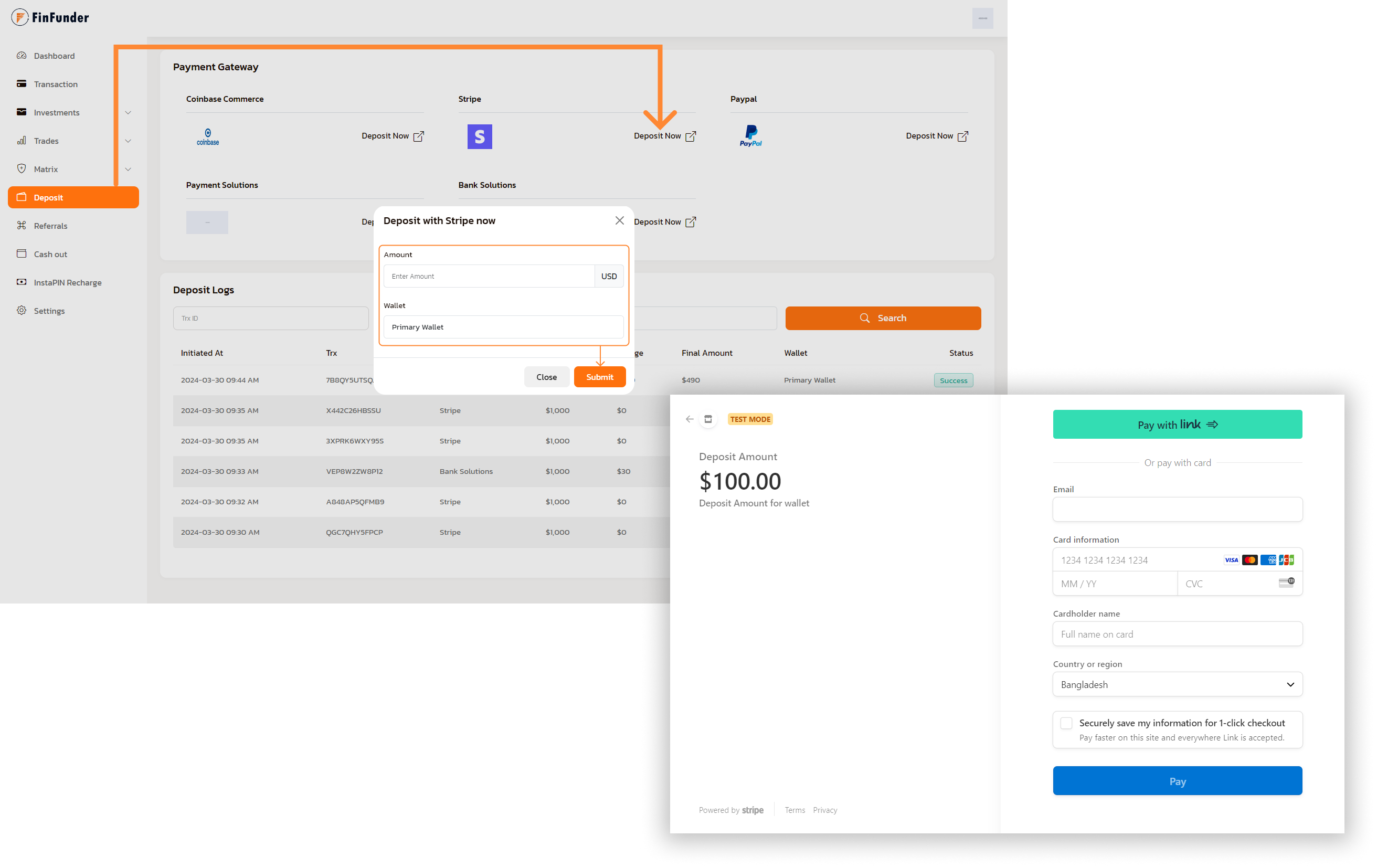Click transaction ID X442C26HBSSU
The image size is (1377, 868).
point(353,410)
